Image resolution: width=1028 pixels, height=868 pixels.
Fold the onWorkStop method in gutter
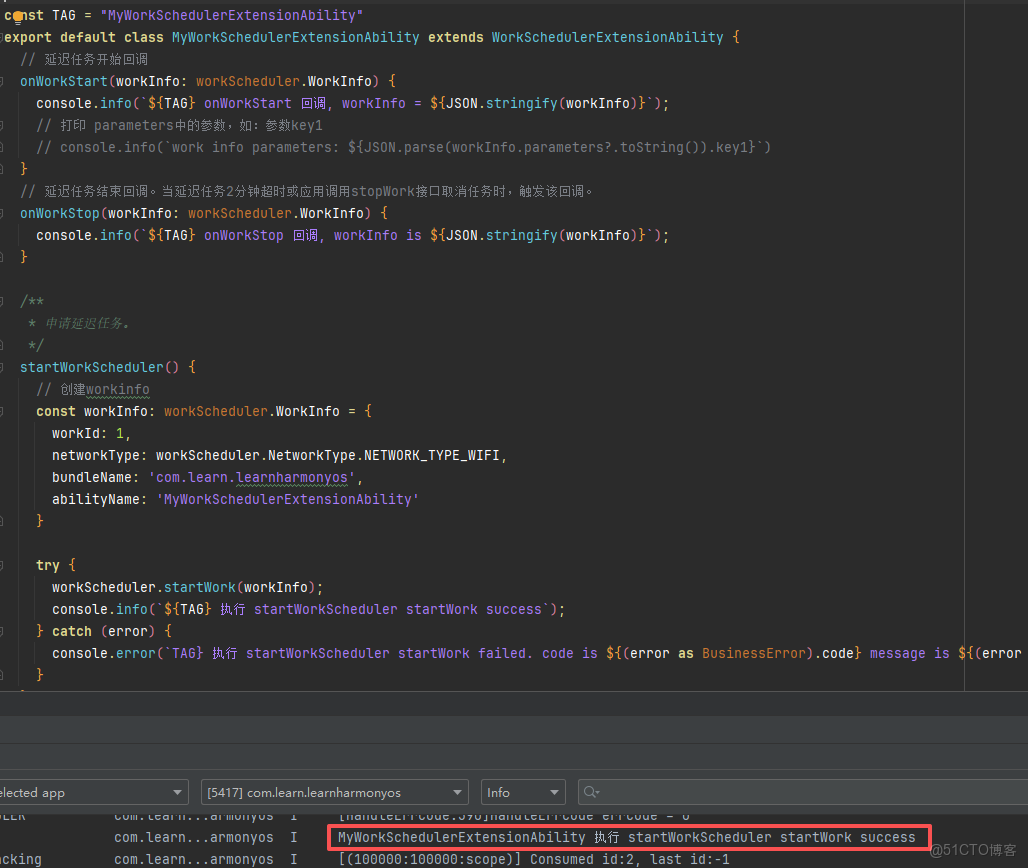coord(3,214)
